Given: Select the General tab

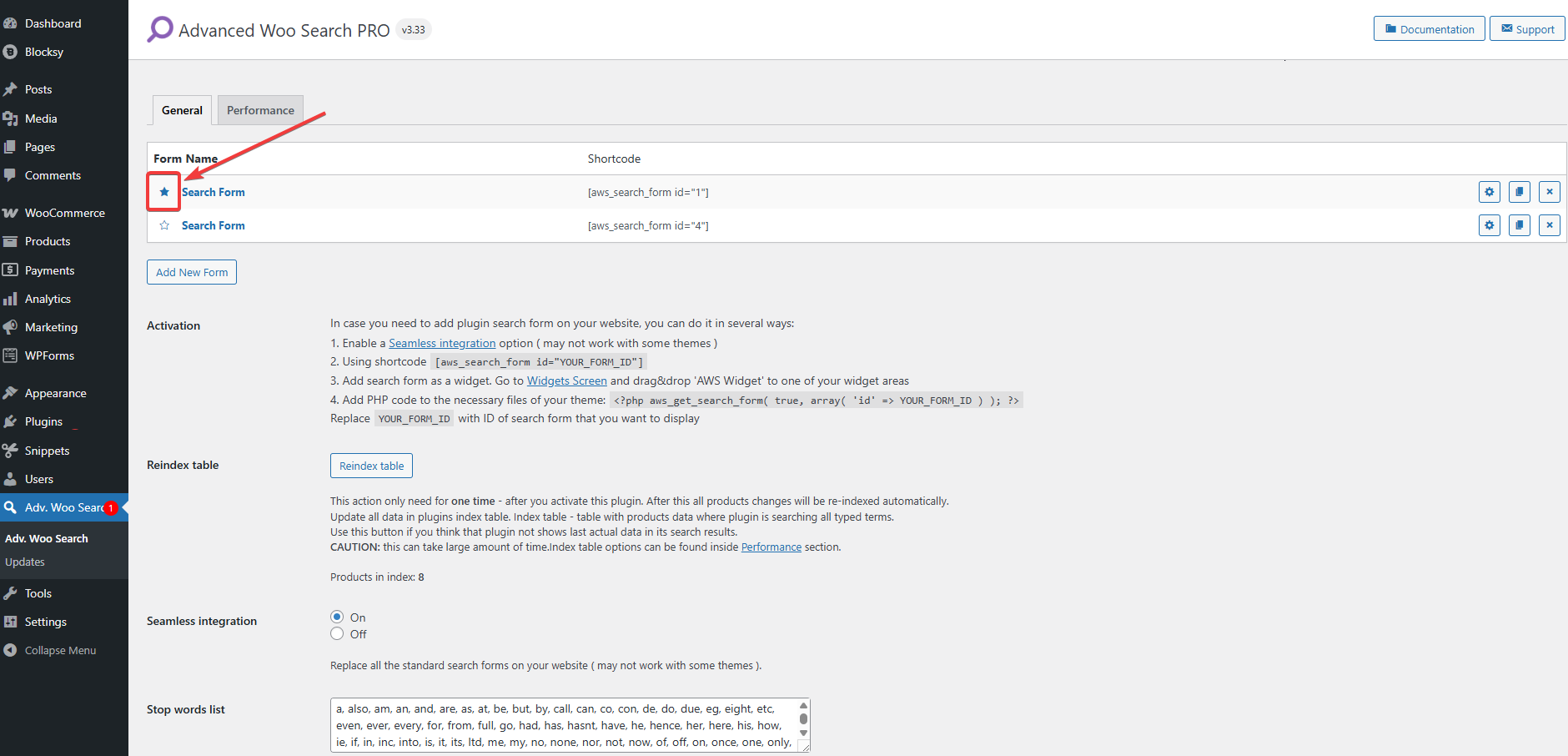Looking at the screenshot, I should point(182,110).
